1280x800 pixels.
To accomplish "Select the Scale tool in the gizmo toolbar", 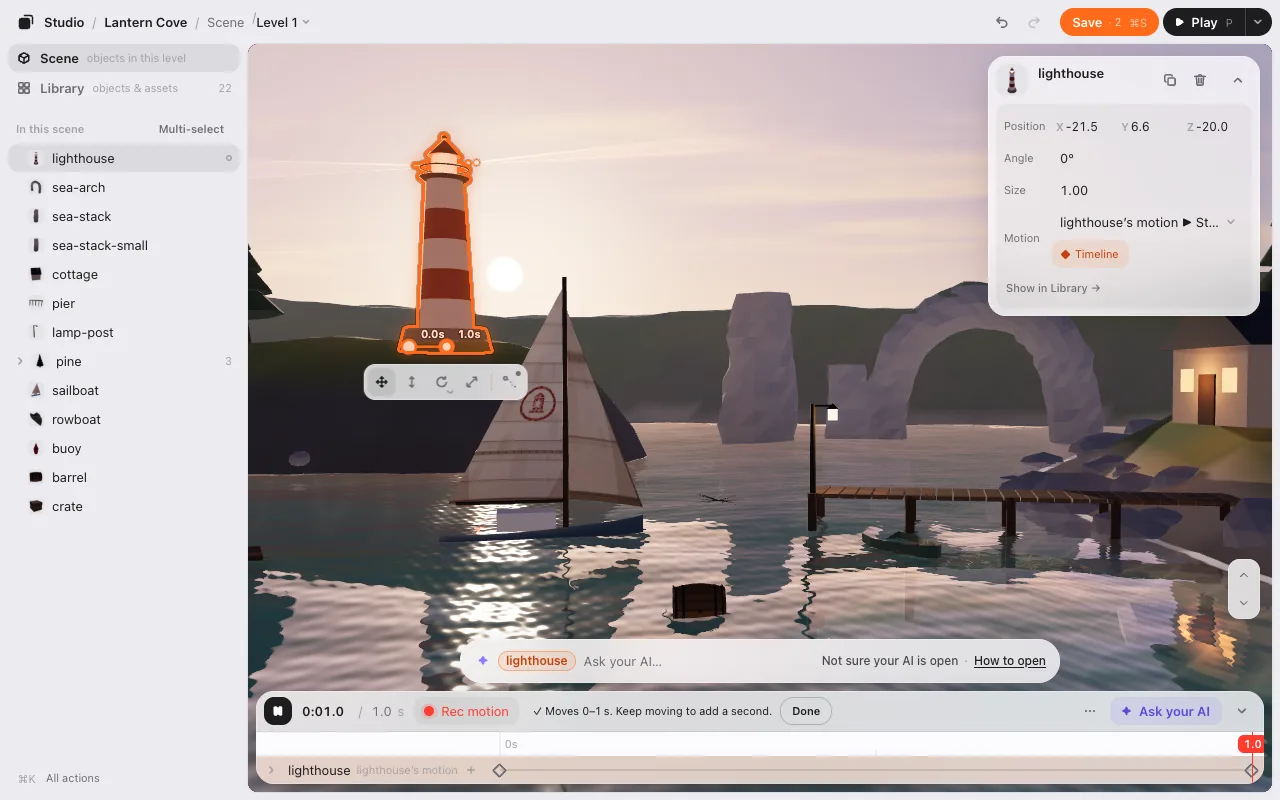I will (472, 382).
